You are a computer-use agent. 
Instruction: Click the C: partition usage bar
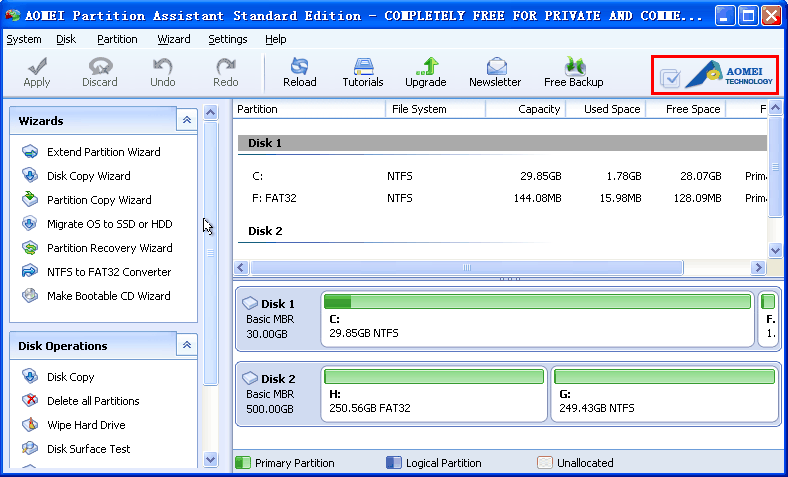[537, 302]
